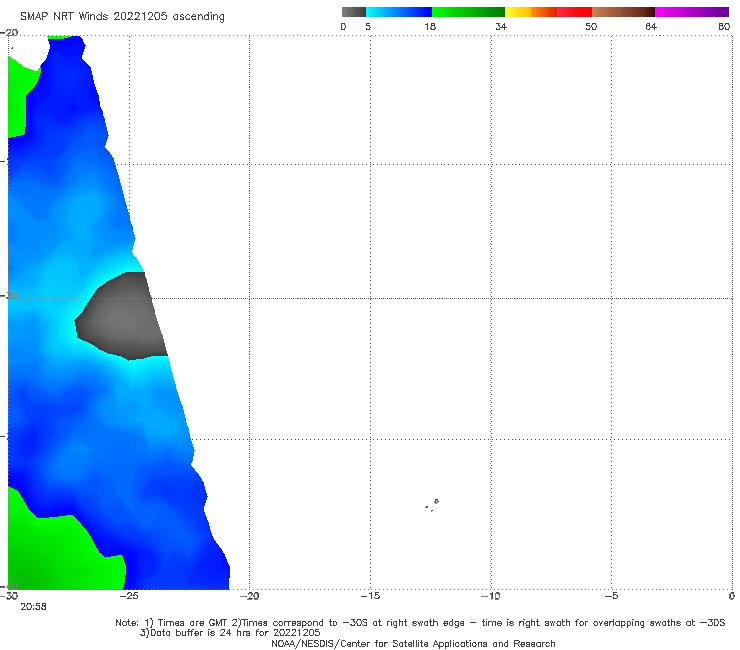Click the "-30" latitude label on left axis
The image size is (740, 650).
click(x=9, y=295)
